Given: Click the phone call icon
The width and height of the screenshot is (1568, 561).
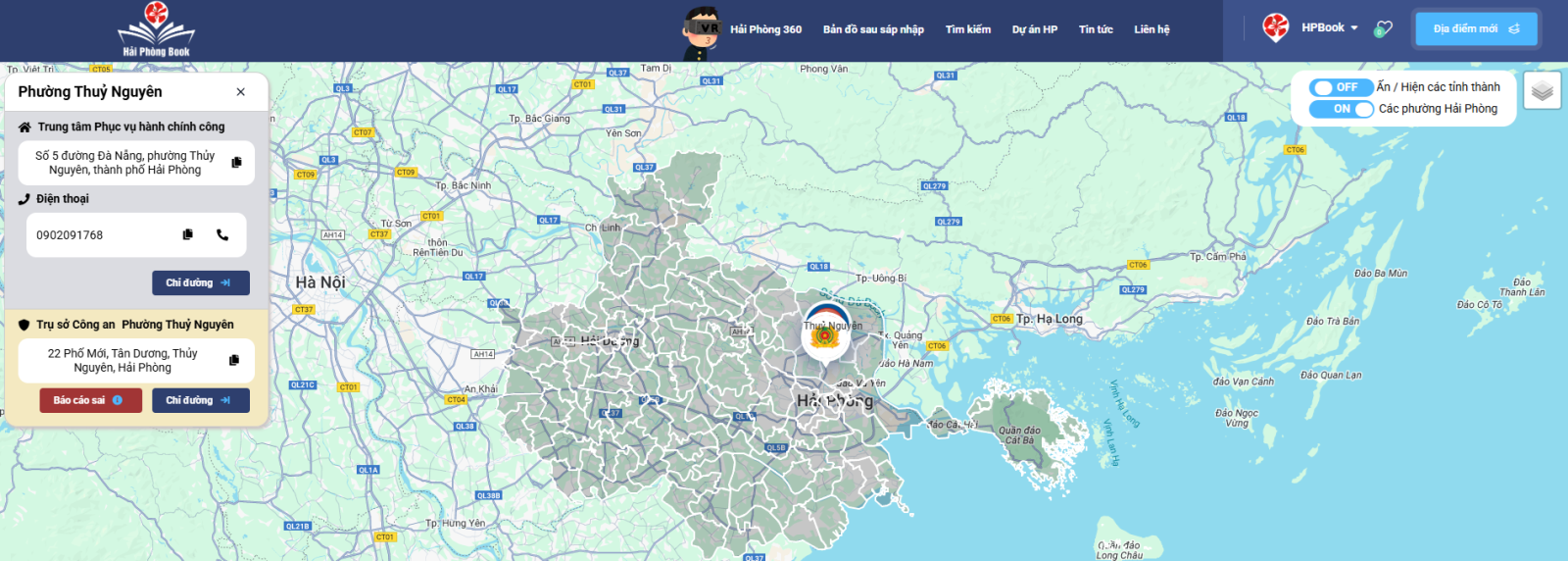Looking at the screenshot, I should pyautogui.click(x=222, y=234).
